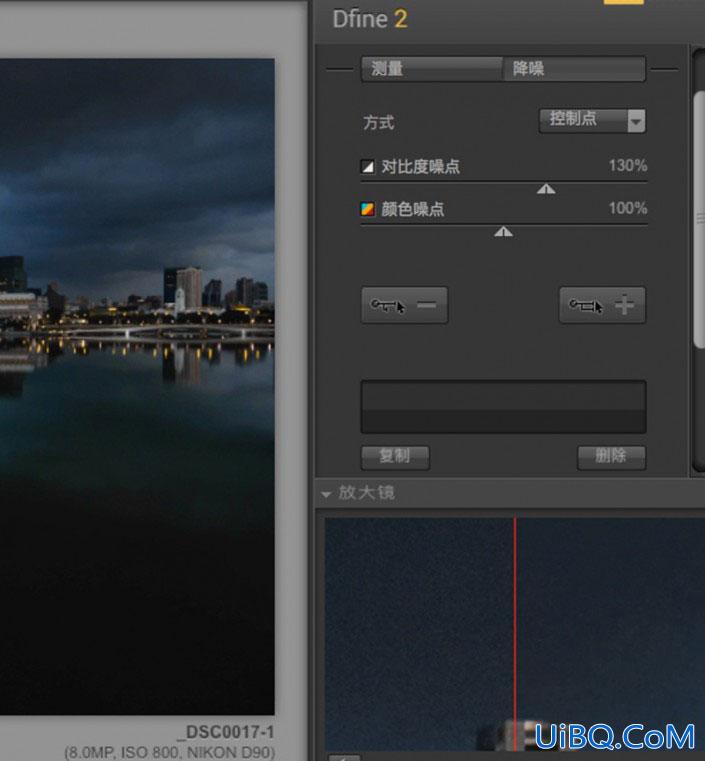Click the Dfine 2 title

[370, 19]
